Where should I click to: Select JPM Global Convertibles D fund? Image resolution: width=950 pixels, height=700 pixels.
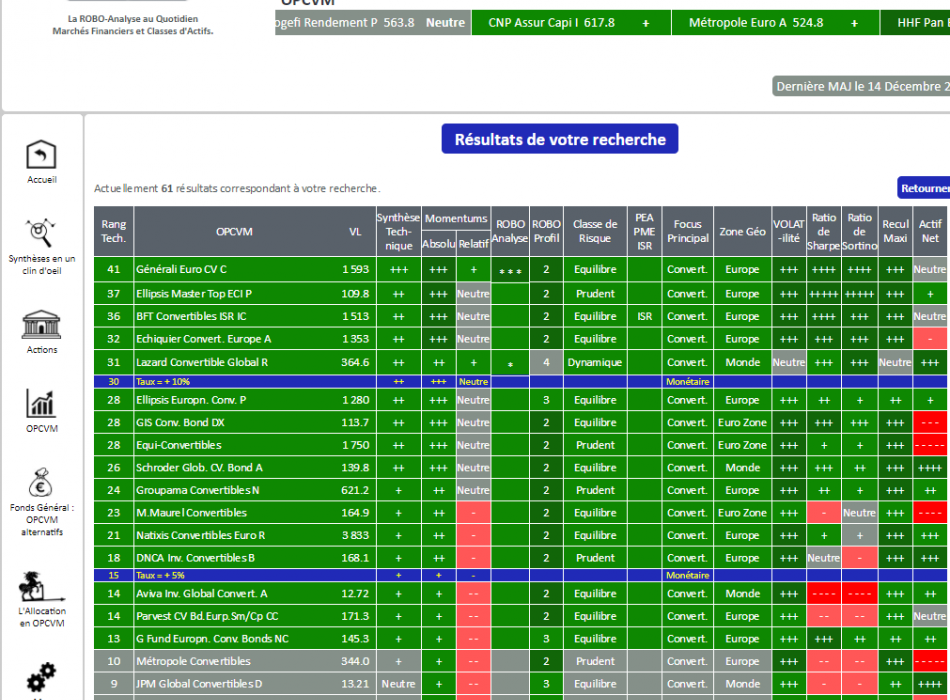(199, 684)
